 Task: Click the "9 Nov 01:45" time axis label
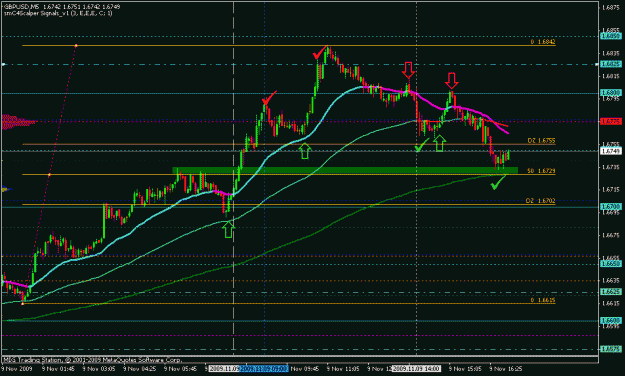coord(58,369)
